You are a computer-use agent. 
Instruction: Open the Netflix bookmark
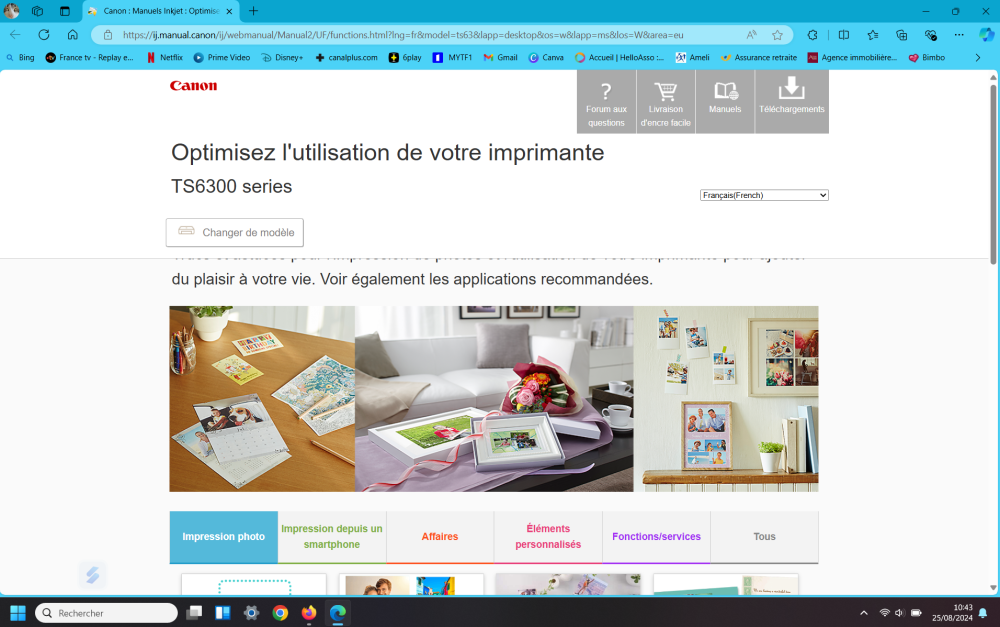165,58
